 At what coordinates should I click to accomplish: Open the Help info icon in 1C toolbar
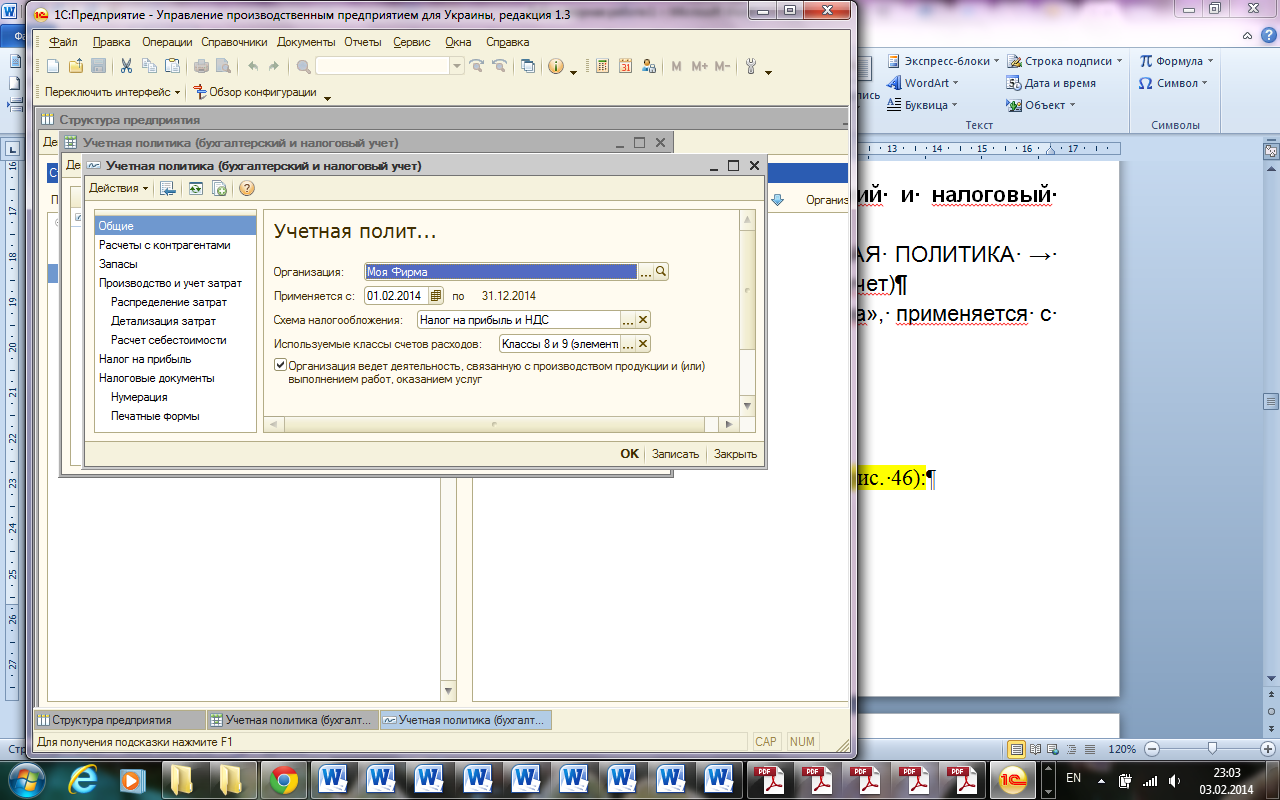coord(556,66)
